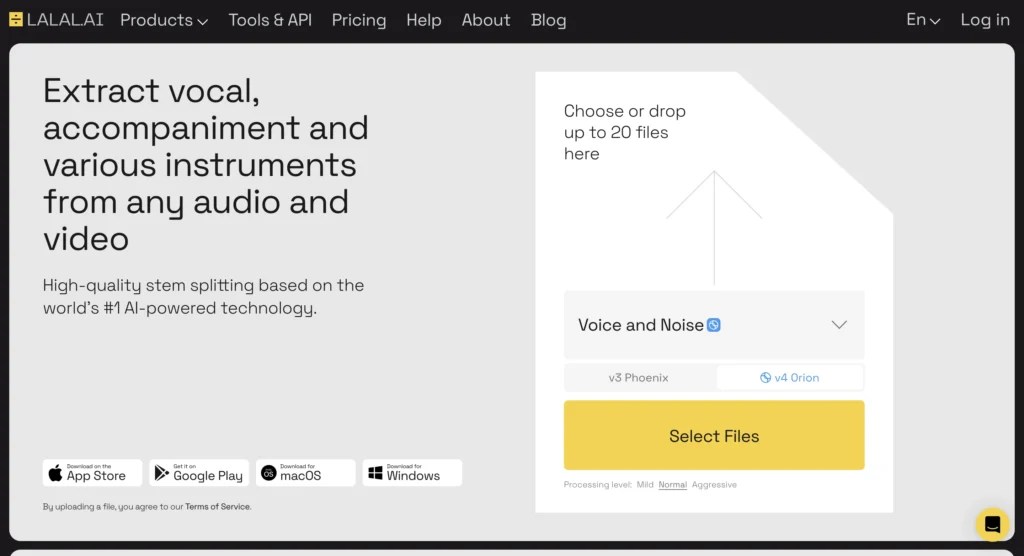Set processing level to Aggressive
This screenshot has width=1024, height=556.
(714, 485)
